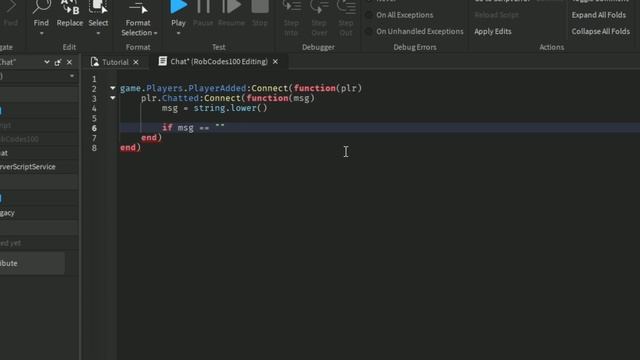
Task: Click 'function(msg)' on line 3
Action: point(280,98)
